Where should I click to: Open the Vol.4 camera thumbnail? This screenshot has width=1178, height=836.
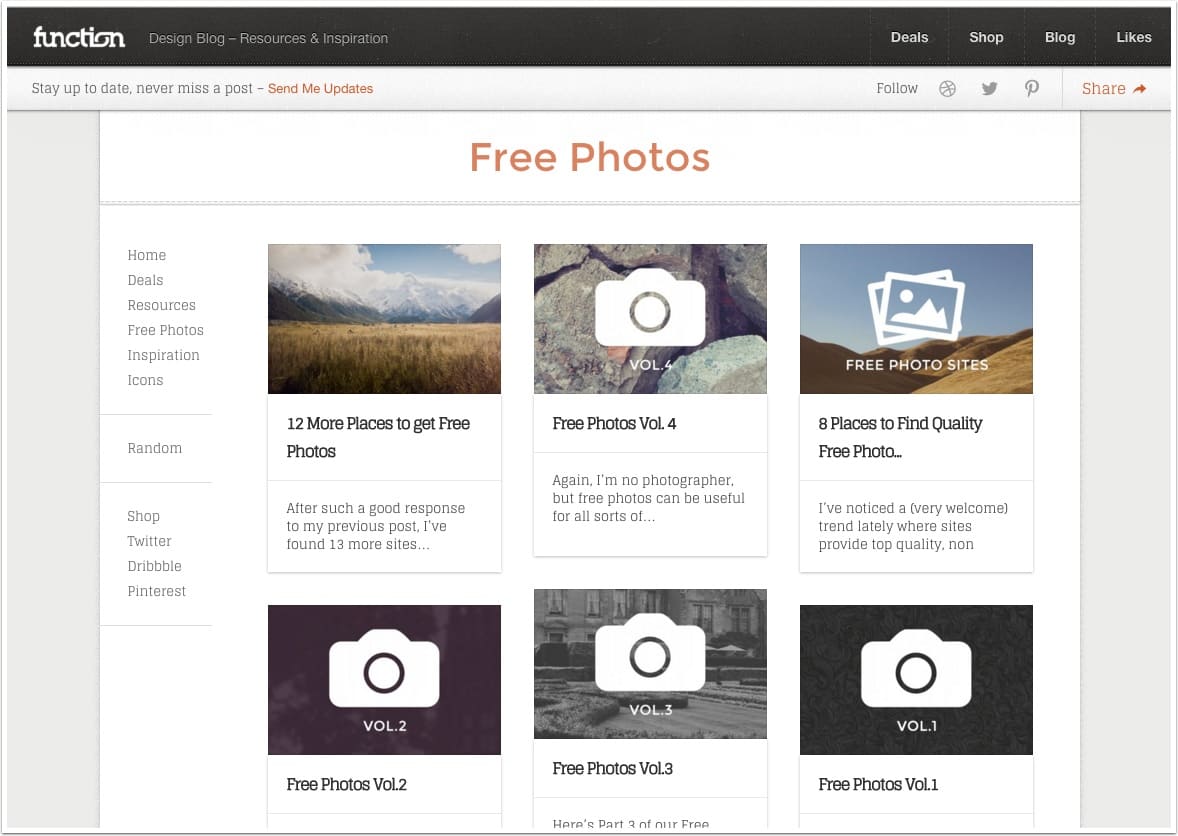(650, 319)
